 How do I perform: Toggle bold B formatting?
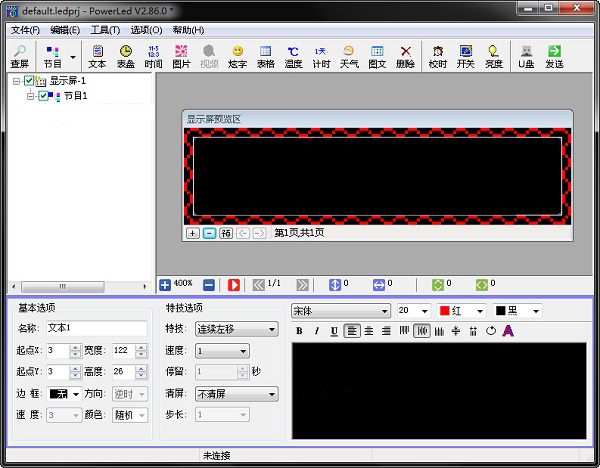[299, 331]
